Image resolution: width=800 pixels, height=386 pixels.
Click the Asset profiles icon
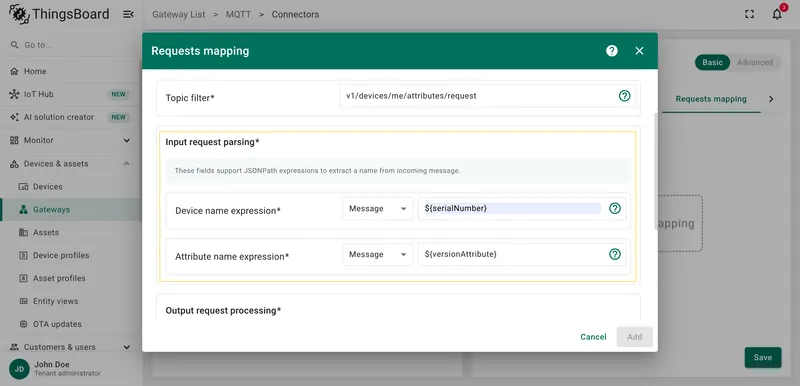23,278
